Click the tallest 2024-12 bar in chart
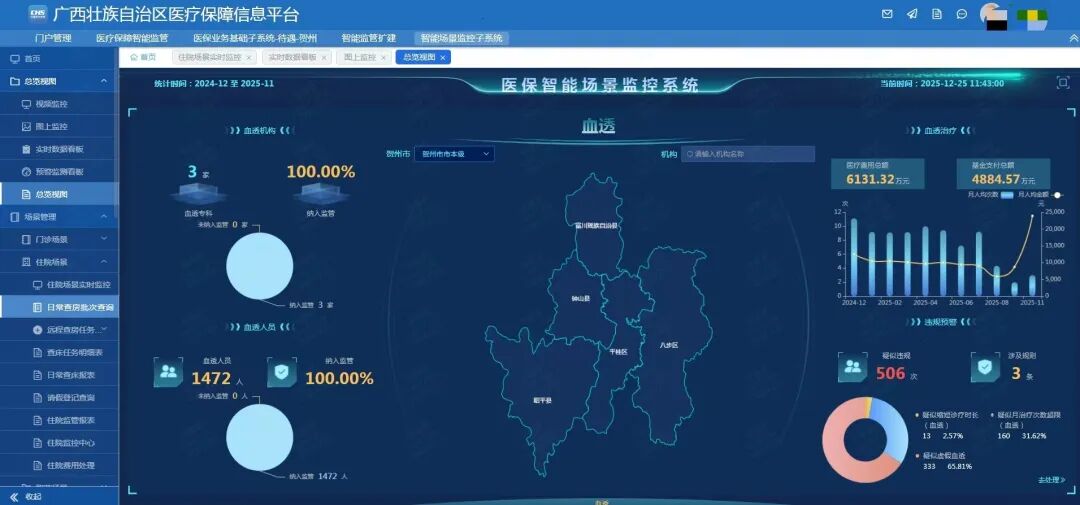The width and height of the screenshot is (1080, 505). click(x=853, y=257)
